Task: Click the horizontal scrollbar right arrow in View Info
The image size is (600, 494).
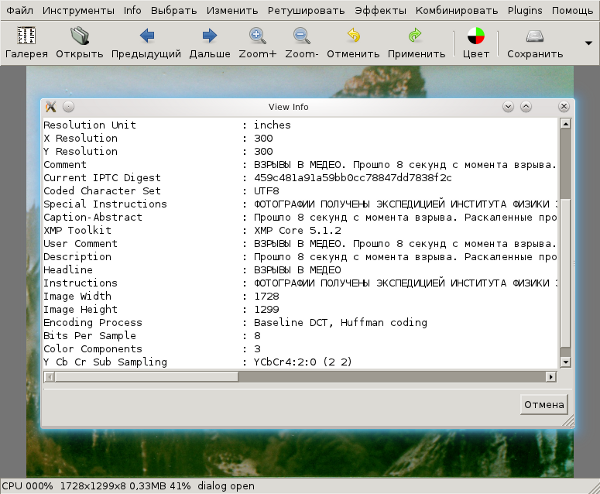Action: point(550,377)
